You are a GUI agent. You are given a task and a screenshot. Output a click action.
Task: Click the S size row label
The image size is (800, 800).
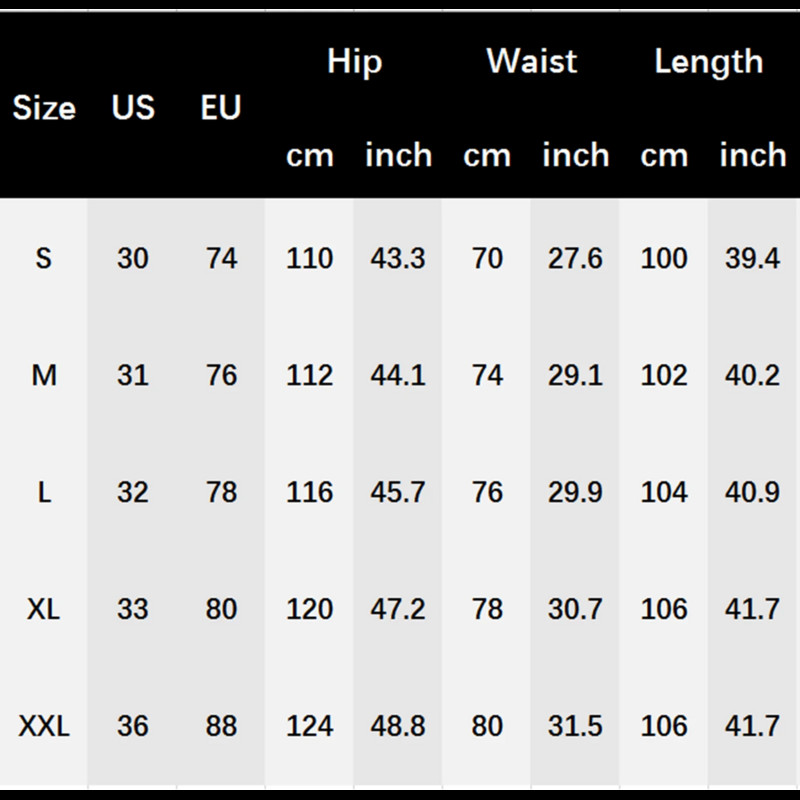(x=44, y=259)
